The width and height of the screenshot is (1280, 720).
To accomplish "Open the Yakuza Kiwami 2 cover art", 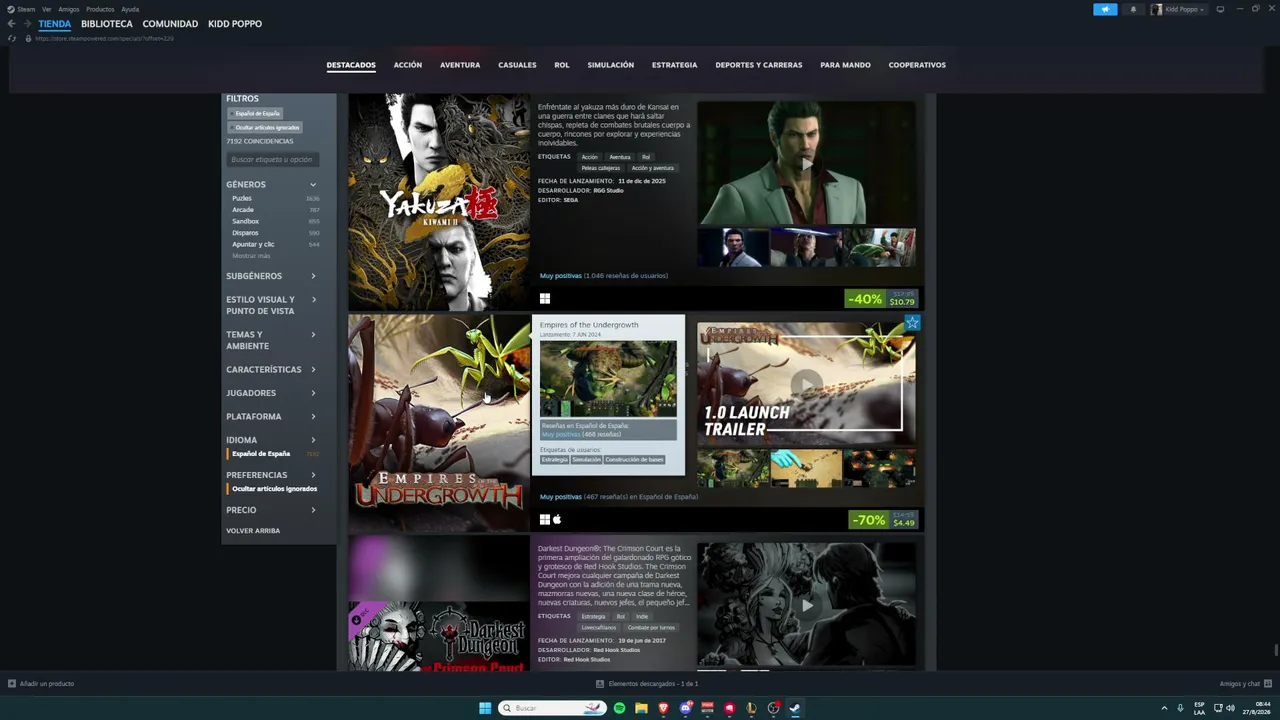I will [439, 202].
